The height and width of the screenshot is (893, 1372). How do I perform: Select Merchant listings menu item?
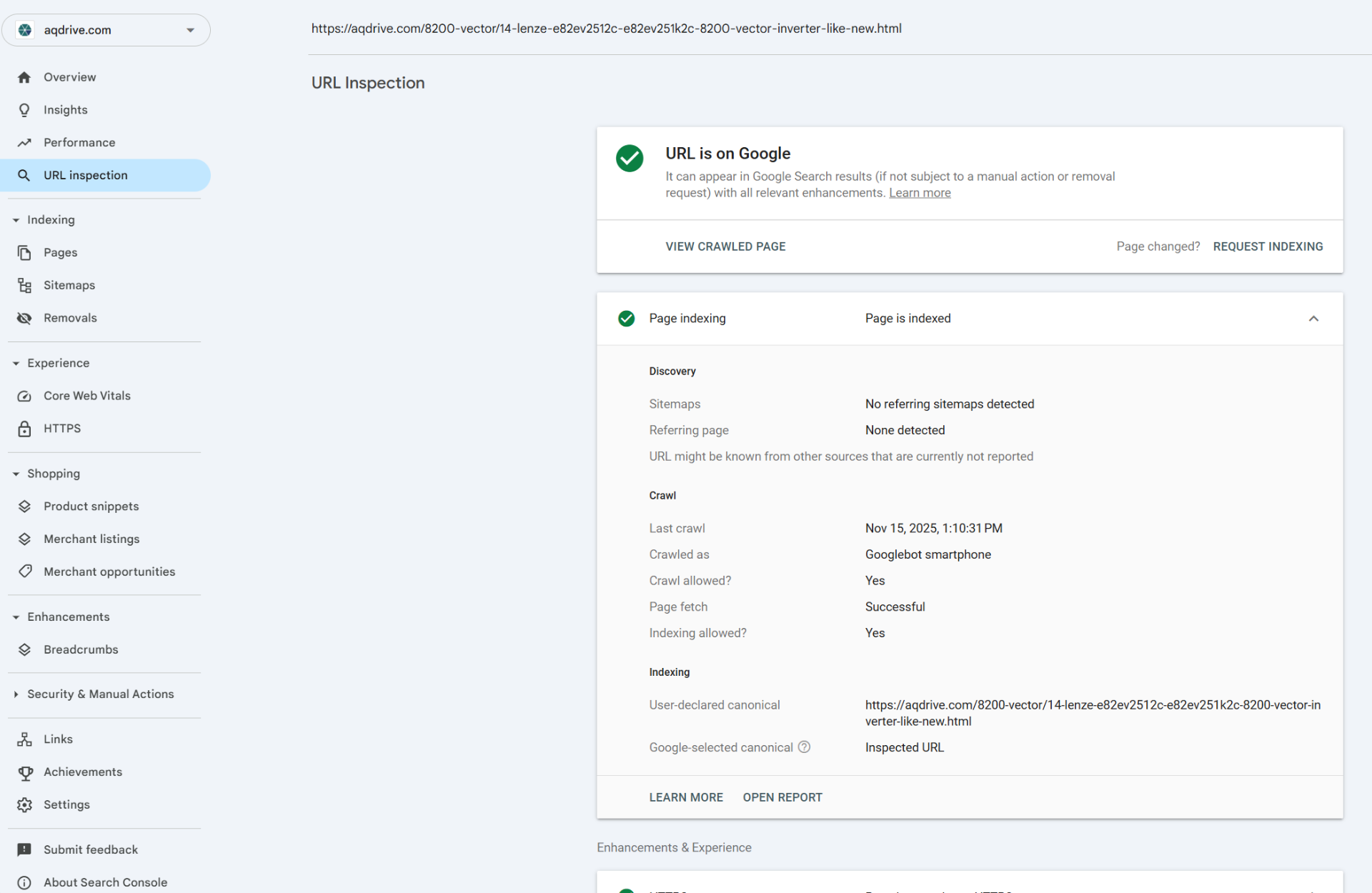tap(91, 539)
